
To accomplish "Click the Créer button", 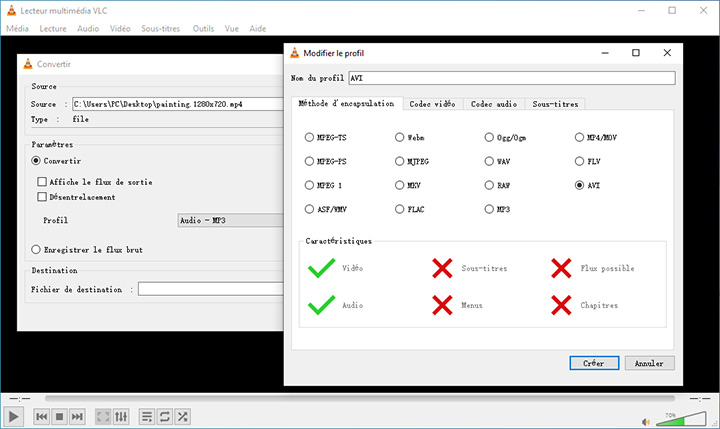I will click(x=594, y=363).
